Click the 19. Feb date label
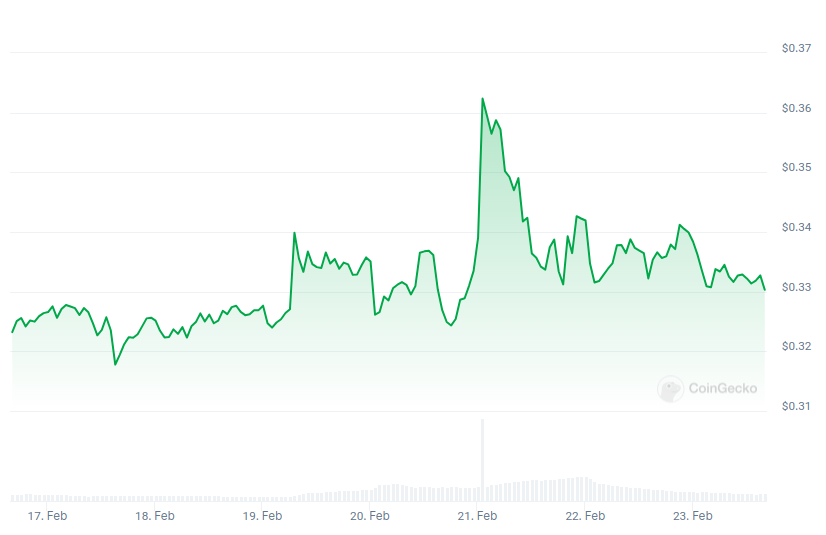Viewport: 826px width, 535px height. [x=262, y=516]
